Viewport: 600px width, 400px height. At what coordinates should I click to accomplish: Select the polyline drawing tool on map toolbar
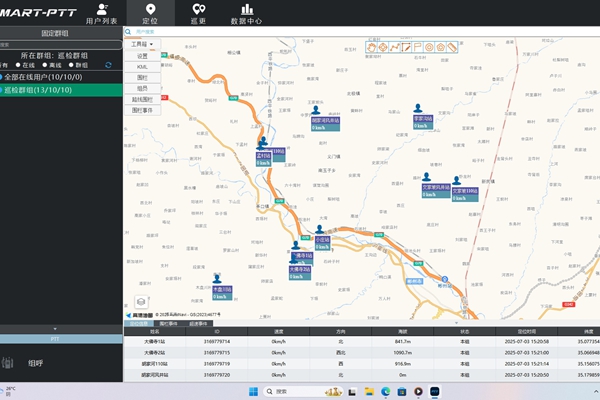[393, 46]
